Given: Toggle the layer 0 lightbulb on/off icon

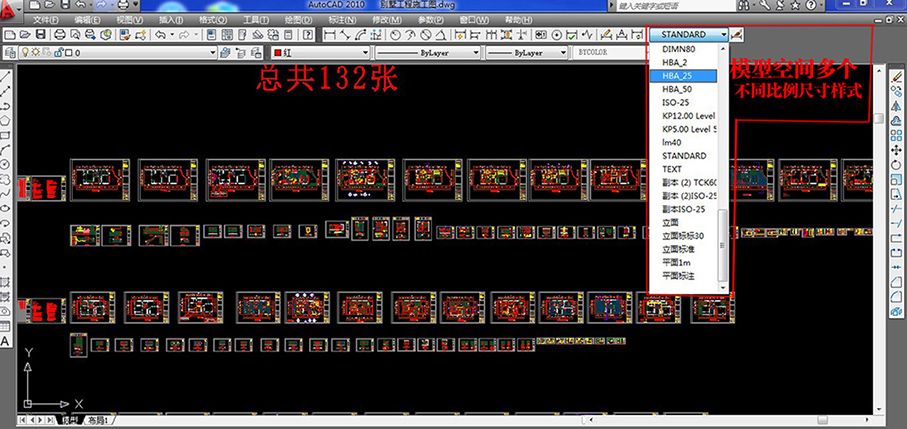Looking at the screenshot, I should [x=25, y=53].
